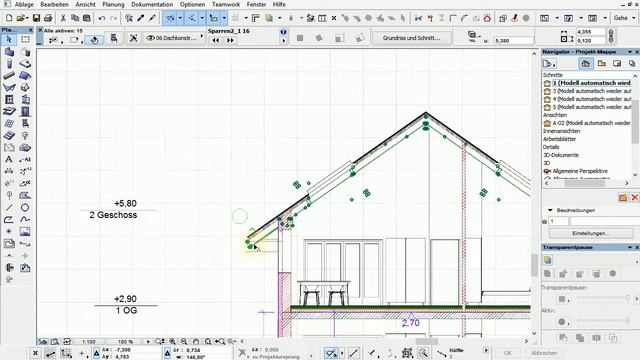This screenshot has height=360, width=640.
Task: Jump to previous selected element
Action: pyautogui.click(x=216, y=40)
